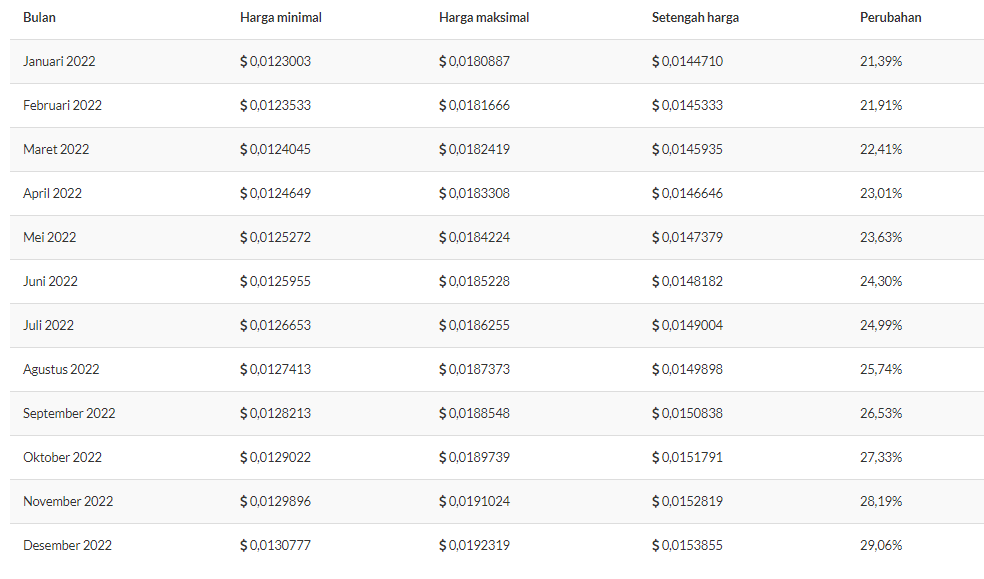Screen dimensions: 984x579
Task: Click the Maret 2022 minimum price $0,0124045
Action: tap(275, 149)
